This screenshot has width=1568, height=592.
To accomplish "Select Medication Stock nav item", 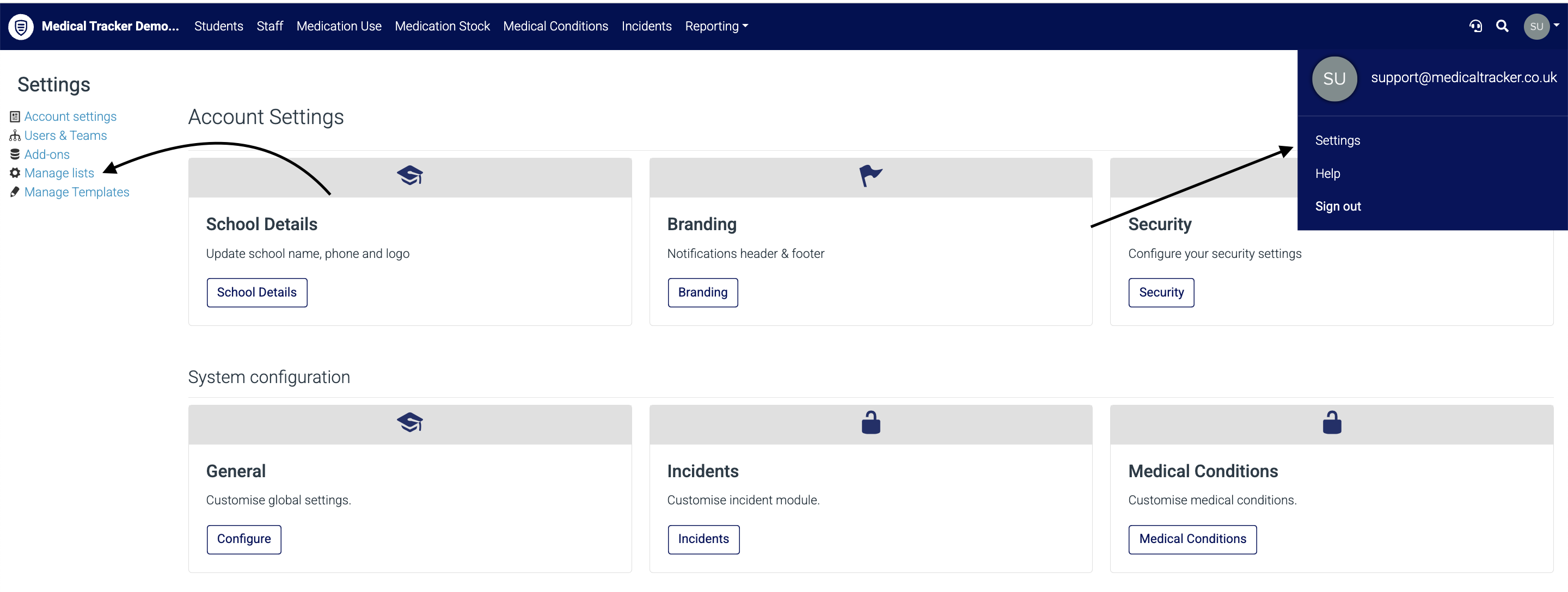I will 442,26.
